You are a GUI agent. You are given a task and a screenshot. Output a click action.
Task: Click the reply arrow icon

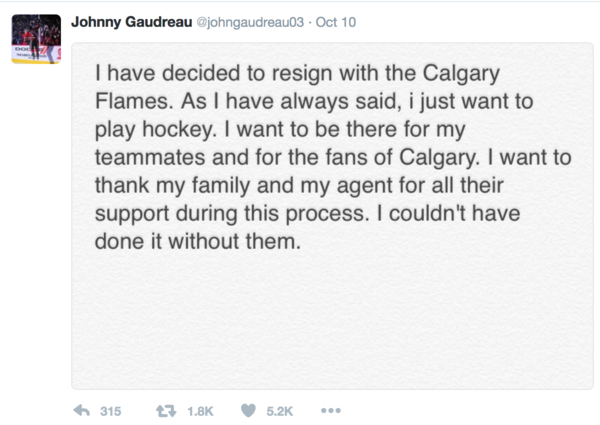point(82,411)
